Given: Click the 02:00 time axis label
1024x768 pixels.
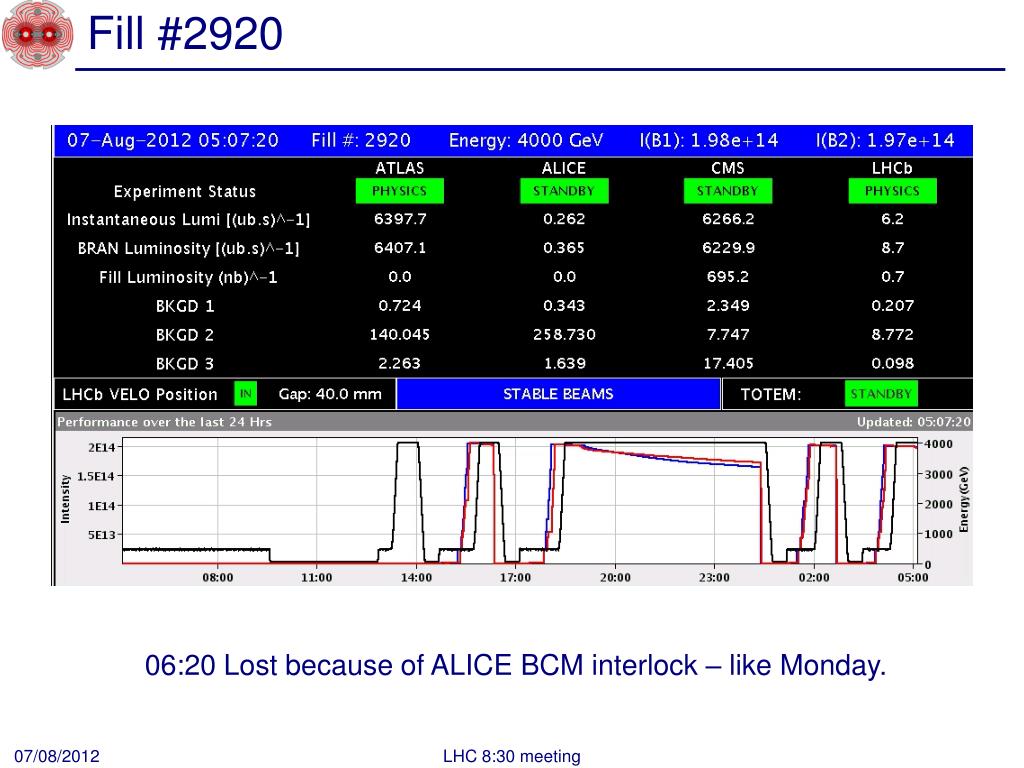Looking at the screenshot, I should point(814,577).
